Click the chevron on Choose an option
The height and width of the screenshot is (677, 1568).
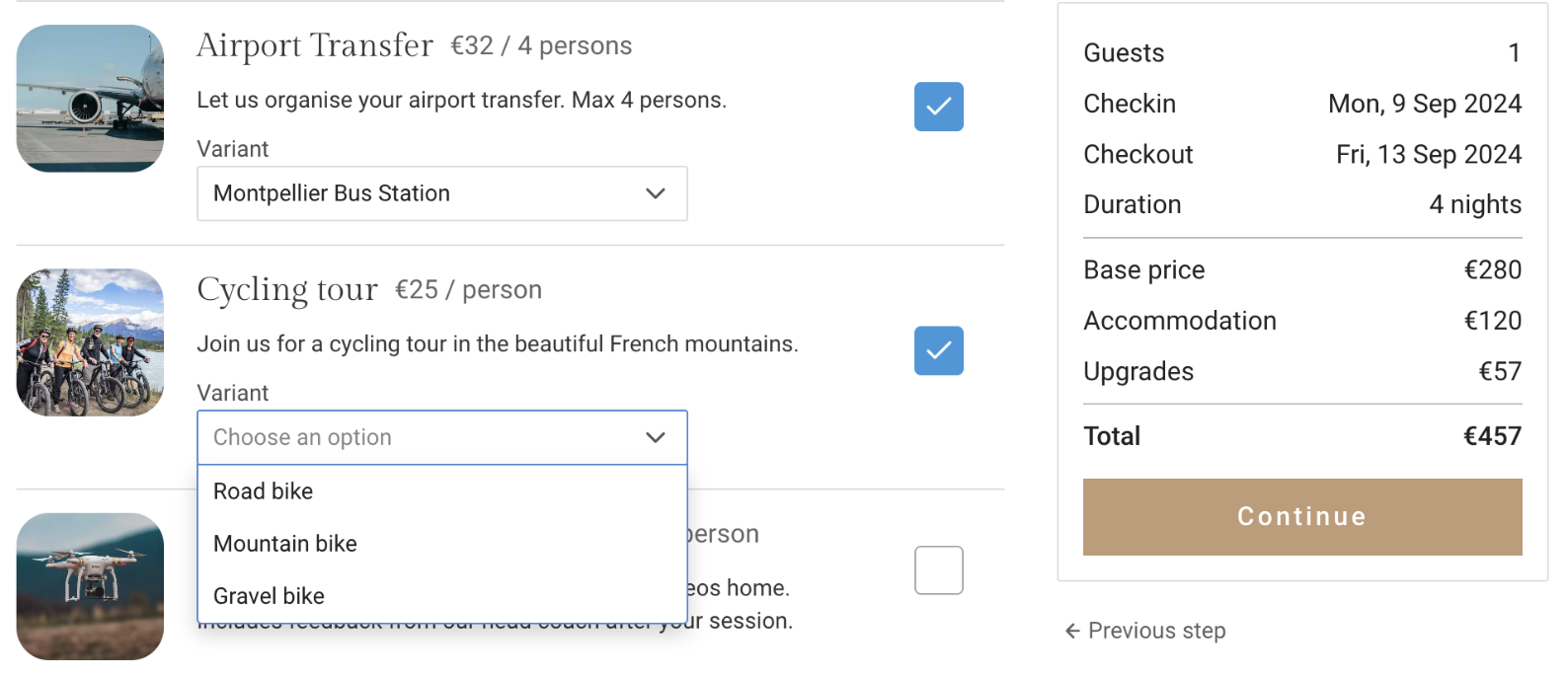(656, 437)
